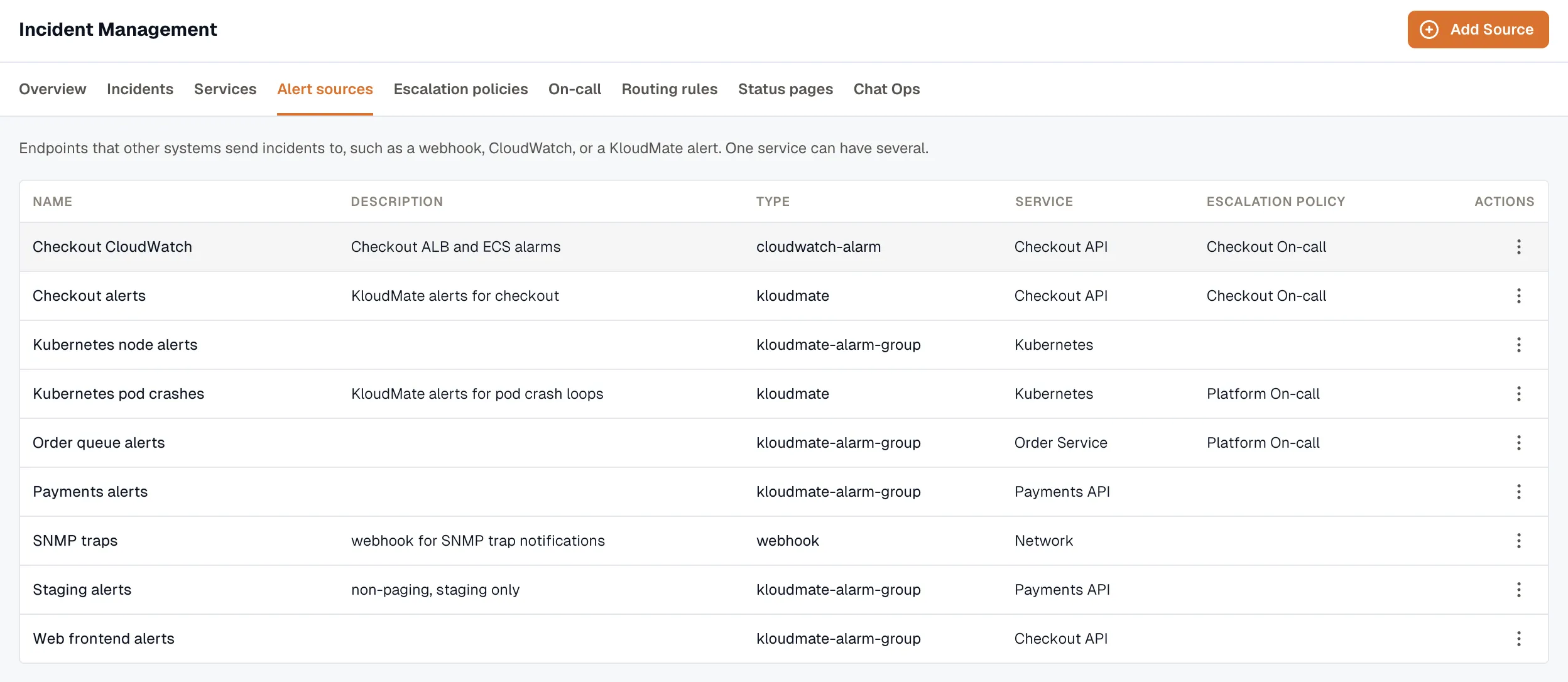Viewport: 1568px width, 682px height.
Task: Click Platform On-call in Order queue row
Action: click(x=1263, y=443)
